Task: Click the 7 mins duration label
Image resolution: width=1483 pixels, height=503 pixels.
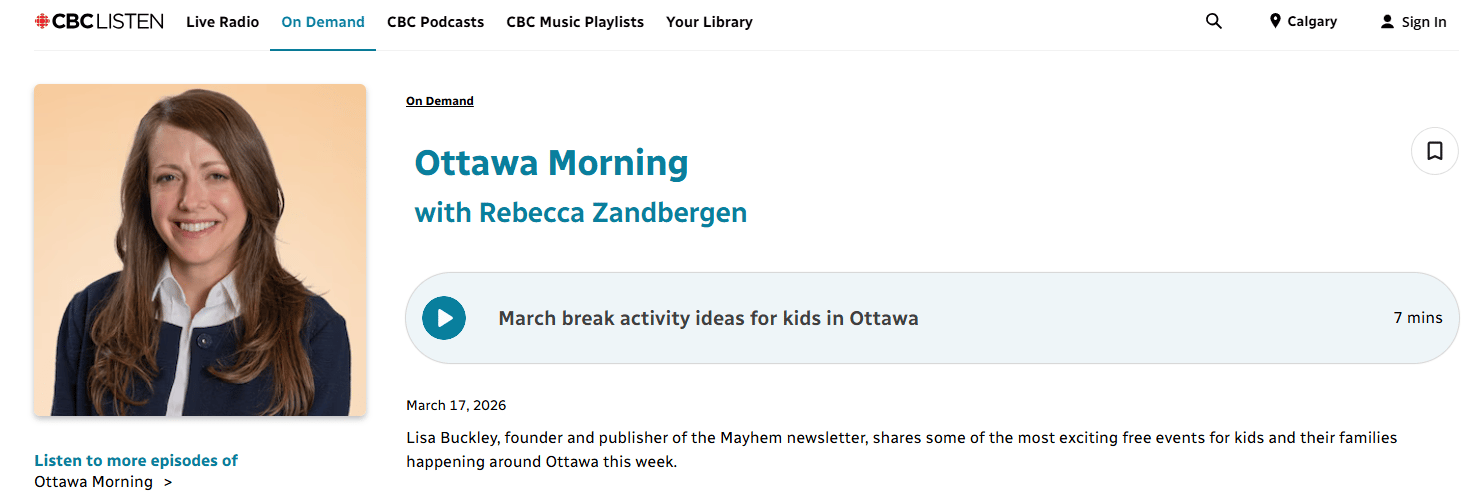Action: [1418, 318]
